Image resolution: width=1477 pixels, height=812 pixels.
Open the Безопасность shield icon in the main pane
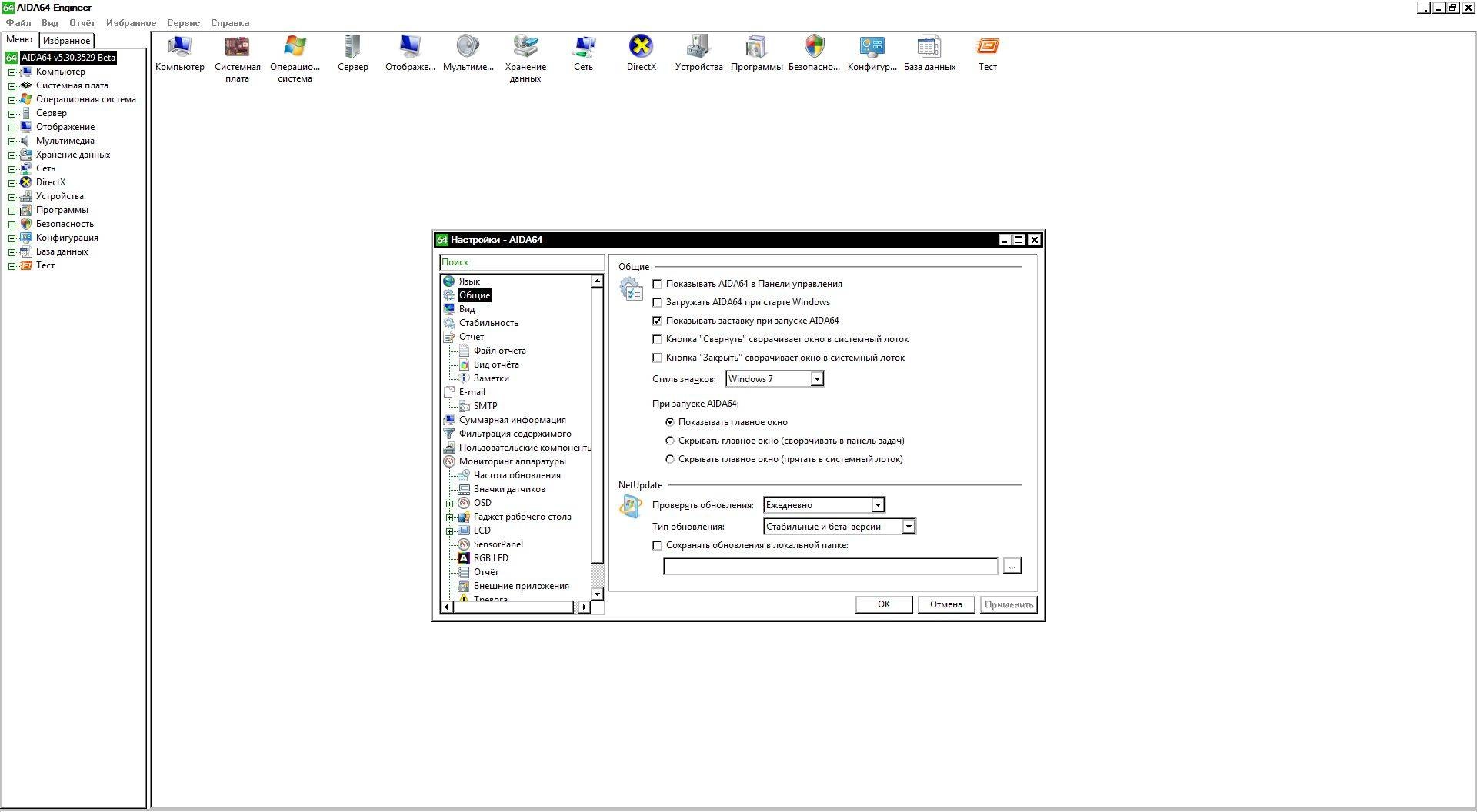pyautogui.click(x=814, y=53)
